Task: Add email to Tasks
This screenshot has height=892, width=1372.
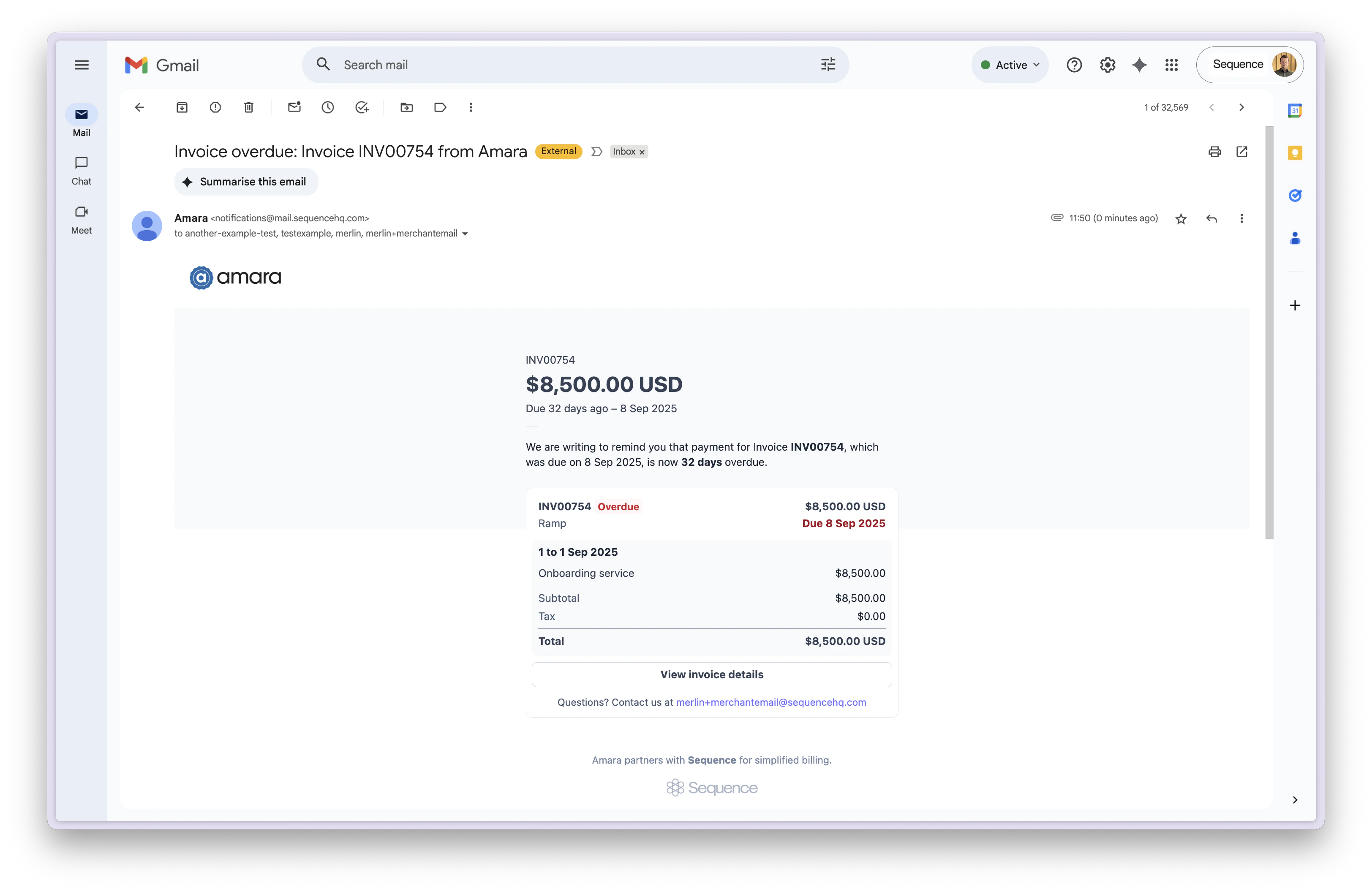Action: tap(362, 107)
